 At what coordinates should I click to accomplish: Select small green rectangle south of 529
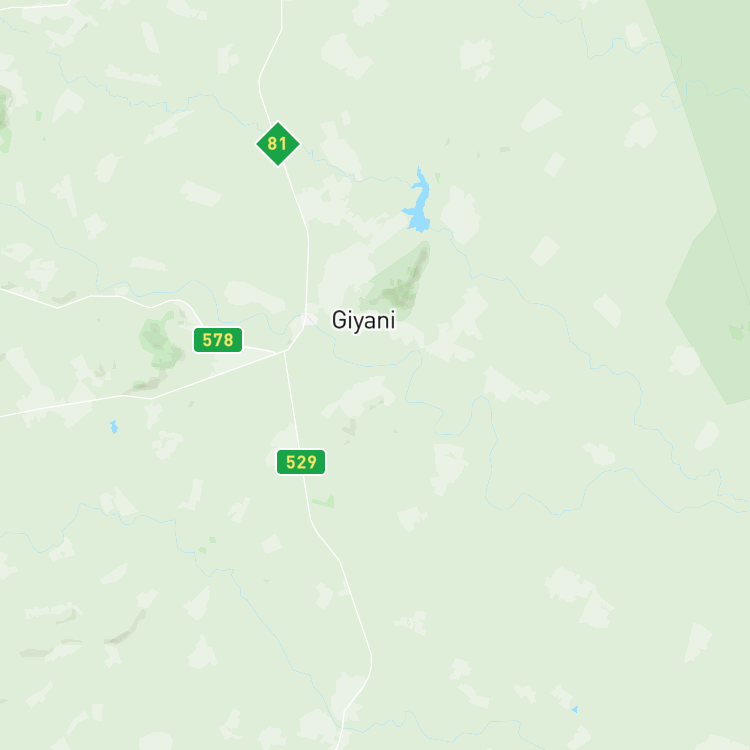[324, 502]
